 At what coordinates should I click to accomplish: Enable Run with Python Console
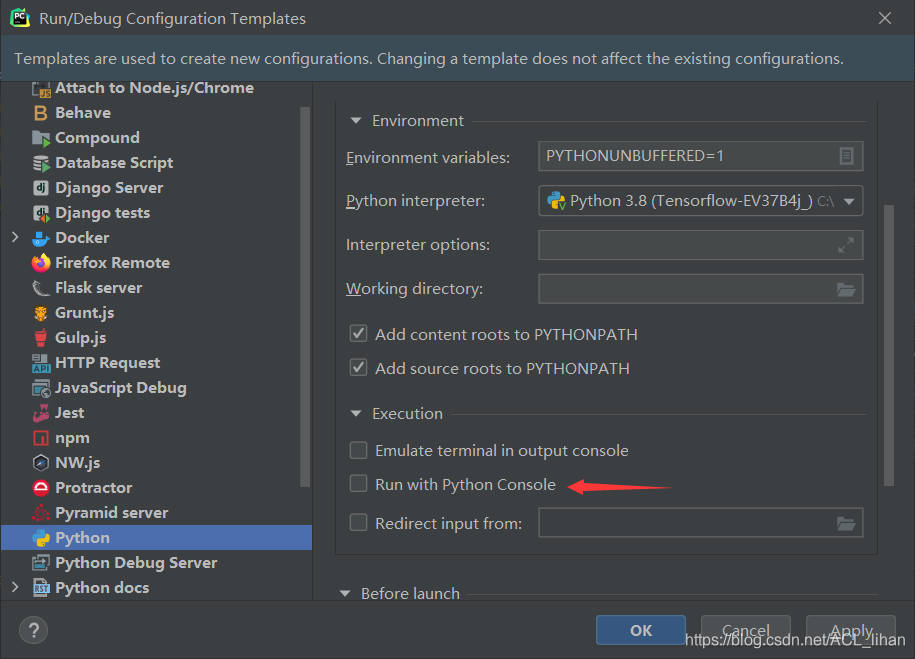tap(358, 484)
